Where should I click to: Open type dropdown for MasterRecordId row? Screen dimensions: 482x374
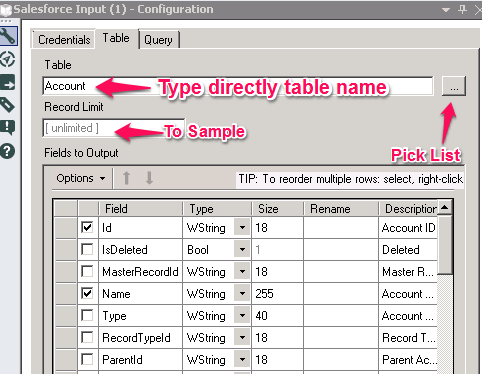click(x=242, y=272)
